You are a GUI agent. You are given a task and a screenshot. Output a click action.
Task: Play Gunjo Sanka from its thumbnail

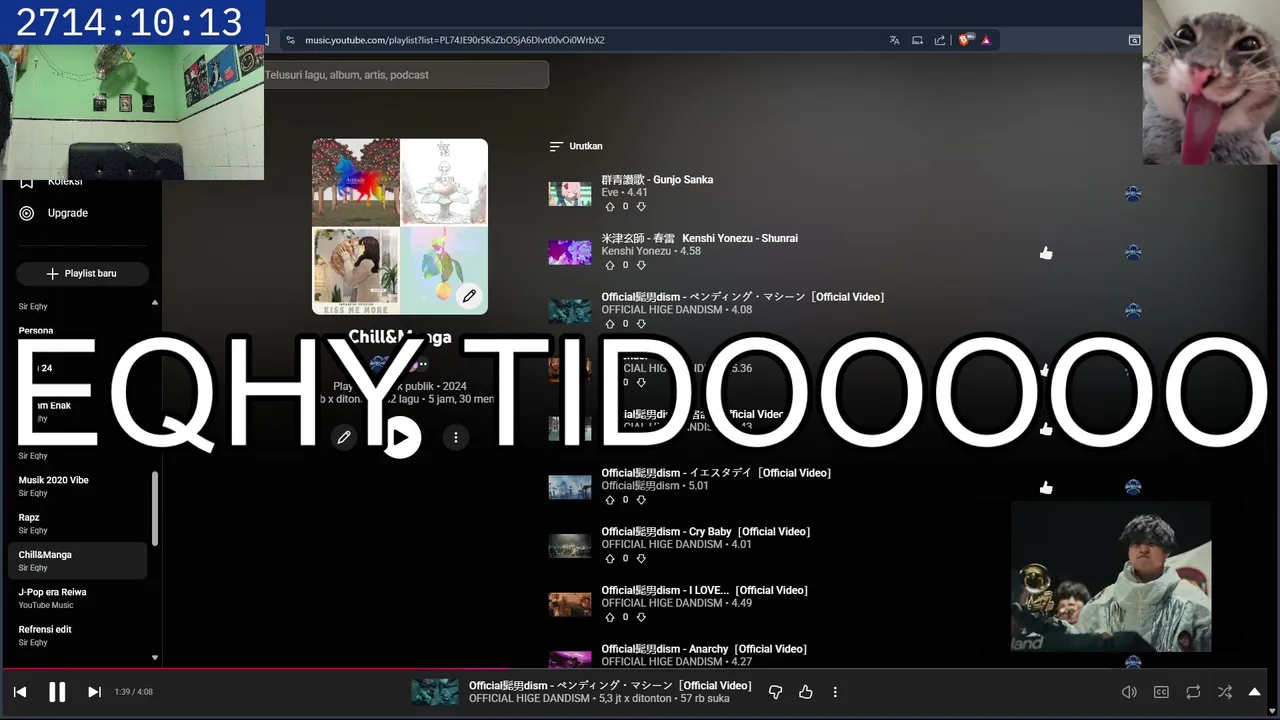click(x=570, y=194)
